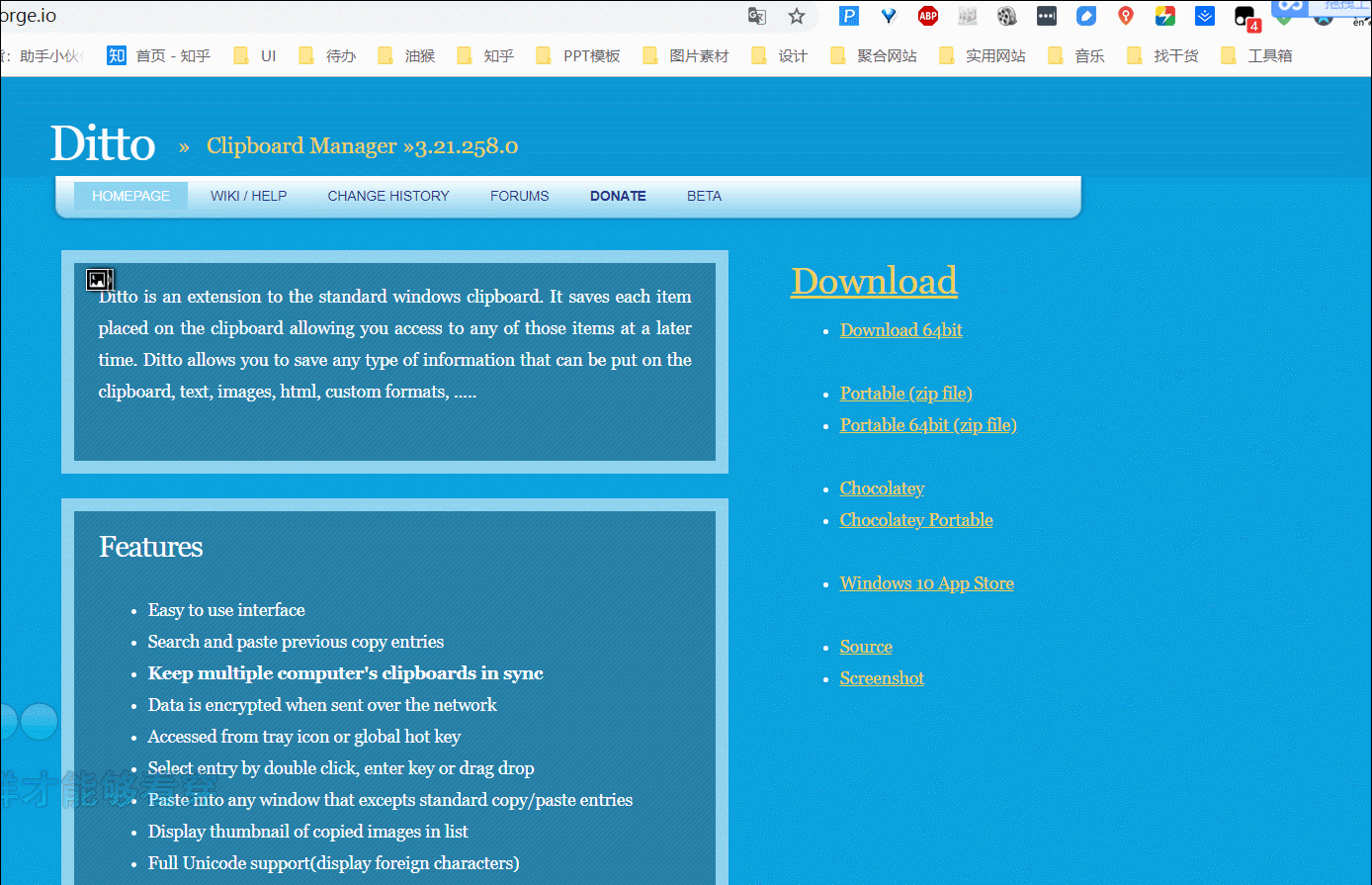Image resolution: width=1372 pixels, height=885 pixels.
Task: Open the Chocolatey Portable link
Action: point(916,520)
